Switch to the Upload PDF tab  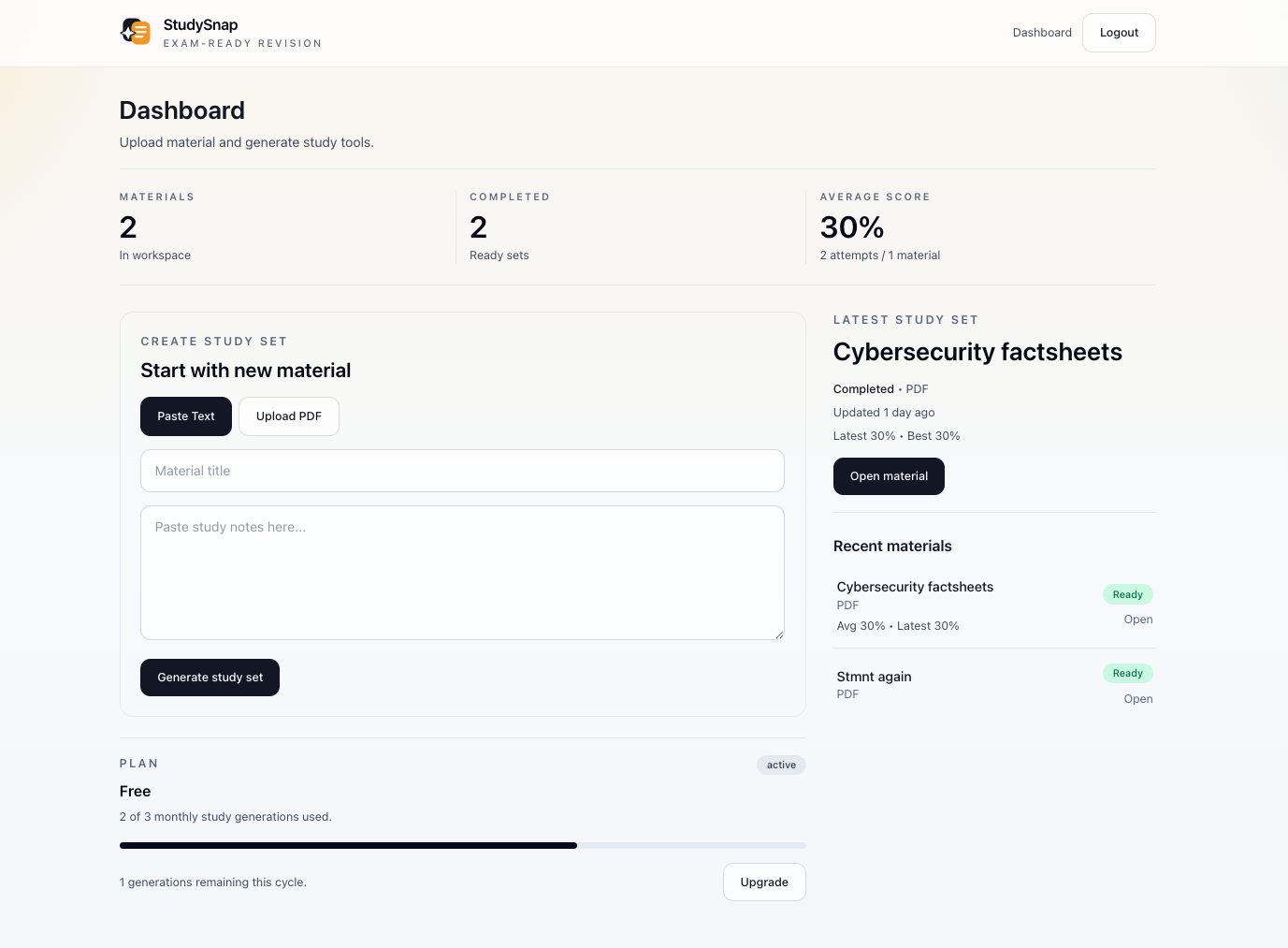288,416
